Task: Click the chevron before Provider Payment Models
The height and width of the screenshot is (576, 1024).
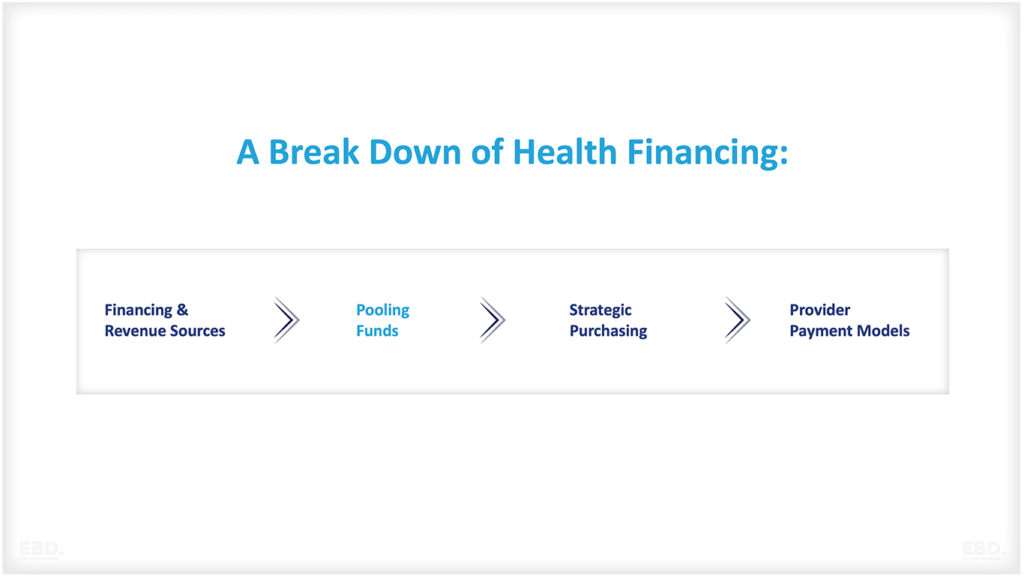Action: pyautogui.click(x=737, y=320)
